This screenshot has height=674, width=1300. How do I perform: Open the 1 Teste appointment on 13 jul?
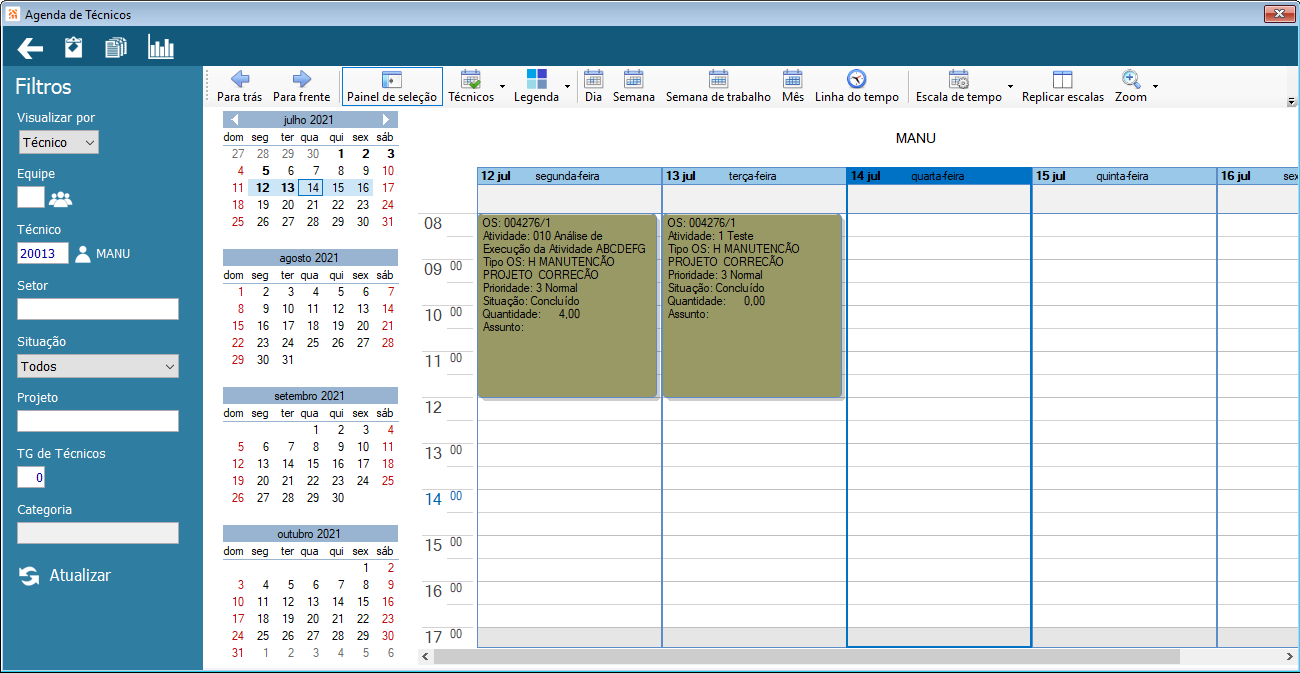752,305
